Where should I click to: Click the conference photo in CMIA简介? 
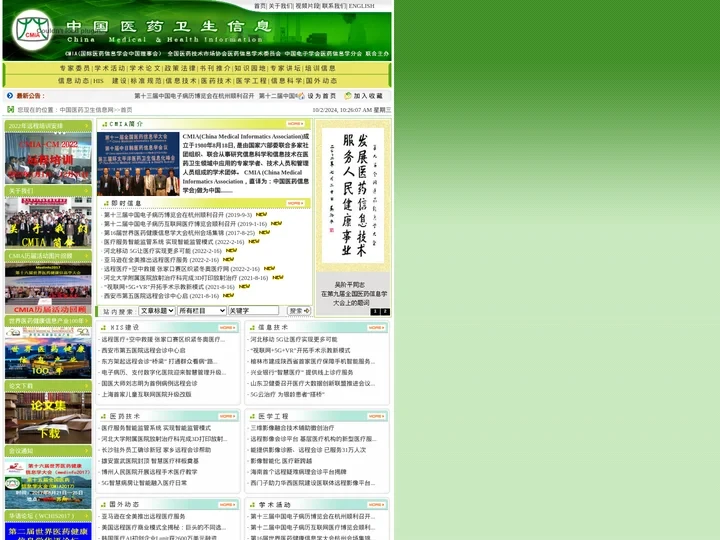(138, 164)
